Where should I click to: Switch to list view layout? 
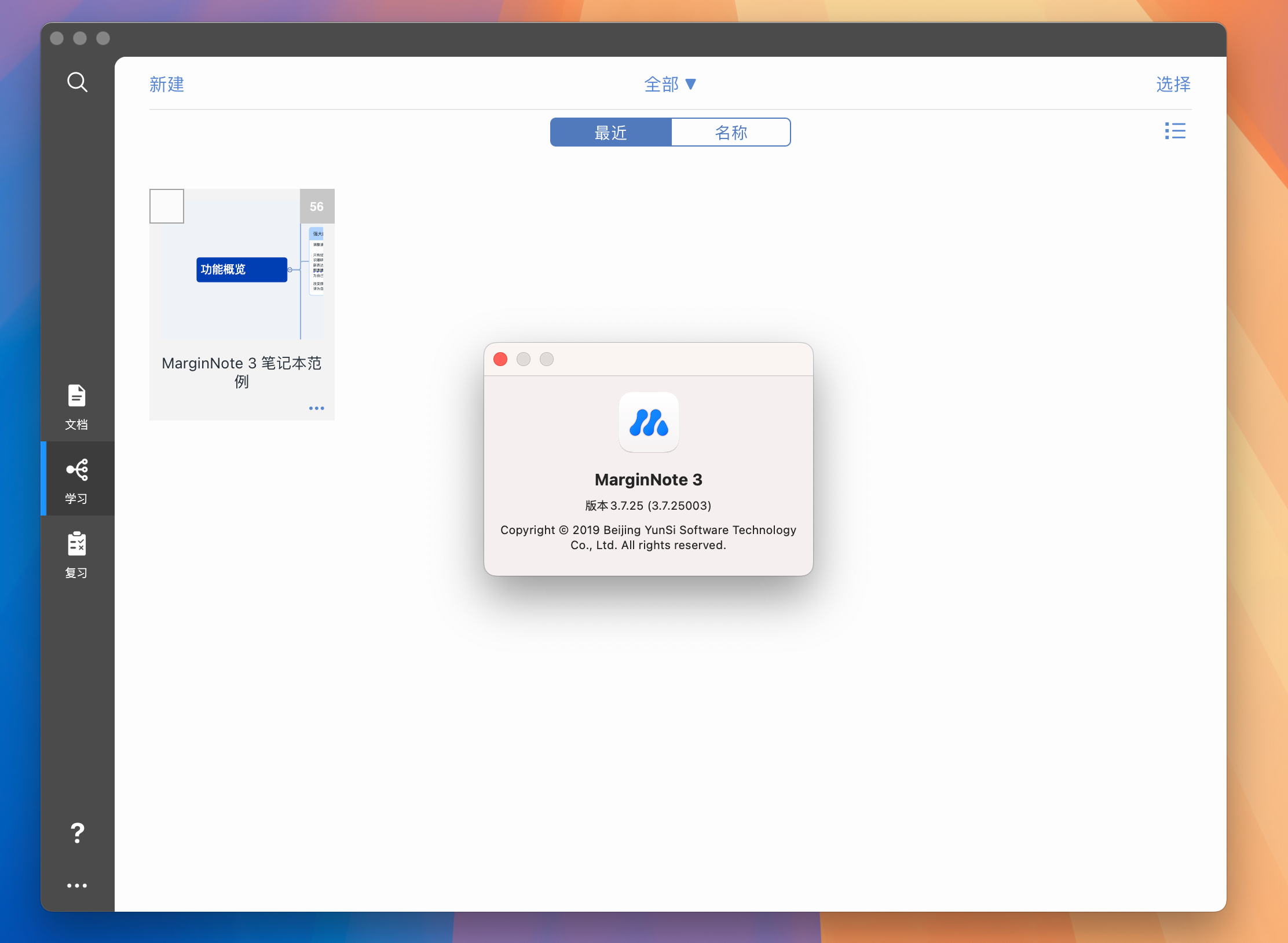tap(1175, 131)
